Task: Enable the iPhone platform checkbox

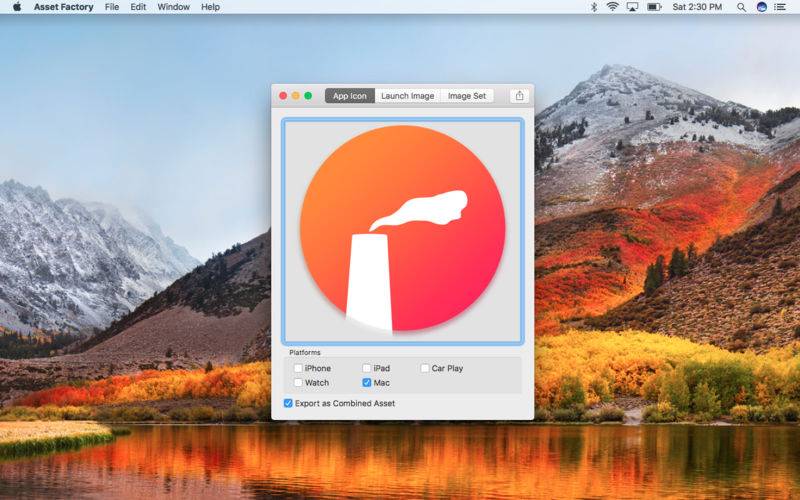Action: coord(298,368)
